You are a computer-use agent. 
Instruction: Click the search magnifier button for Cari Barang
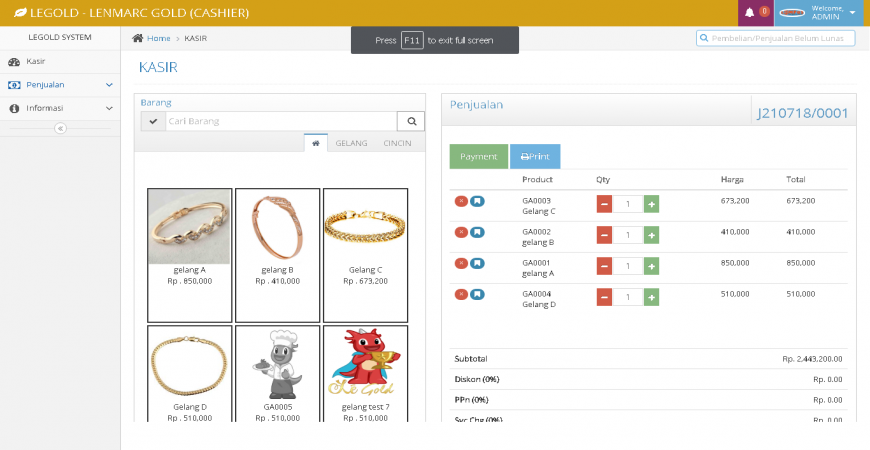[410, 121]
